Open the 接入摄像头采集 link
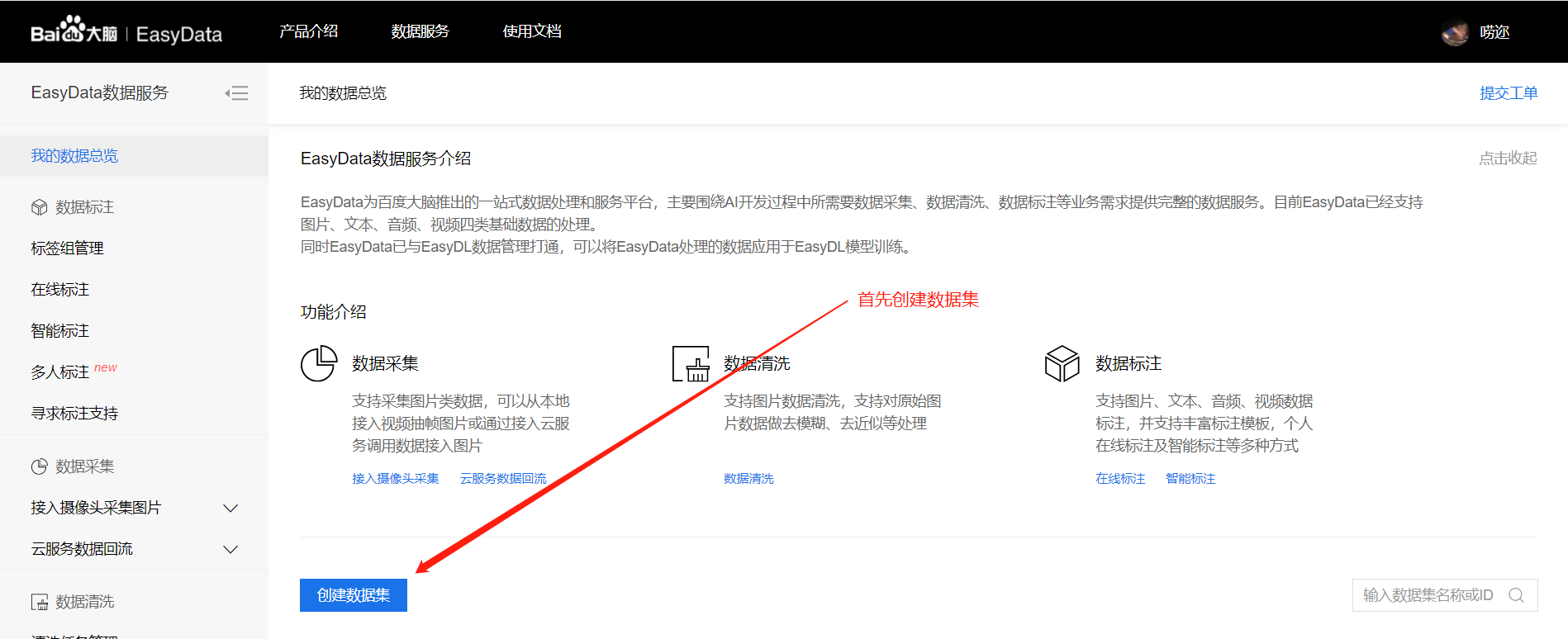Image resolution: width=1568 pixels, height=639 pixels. tap(396, 479)
